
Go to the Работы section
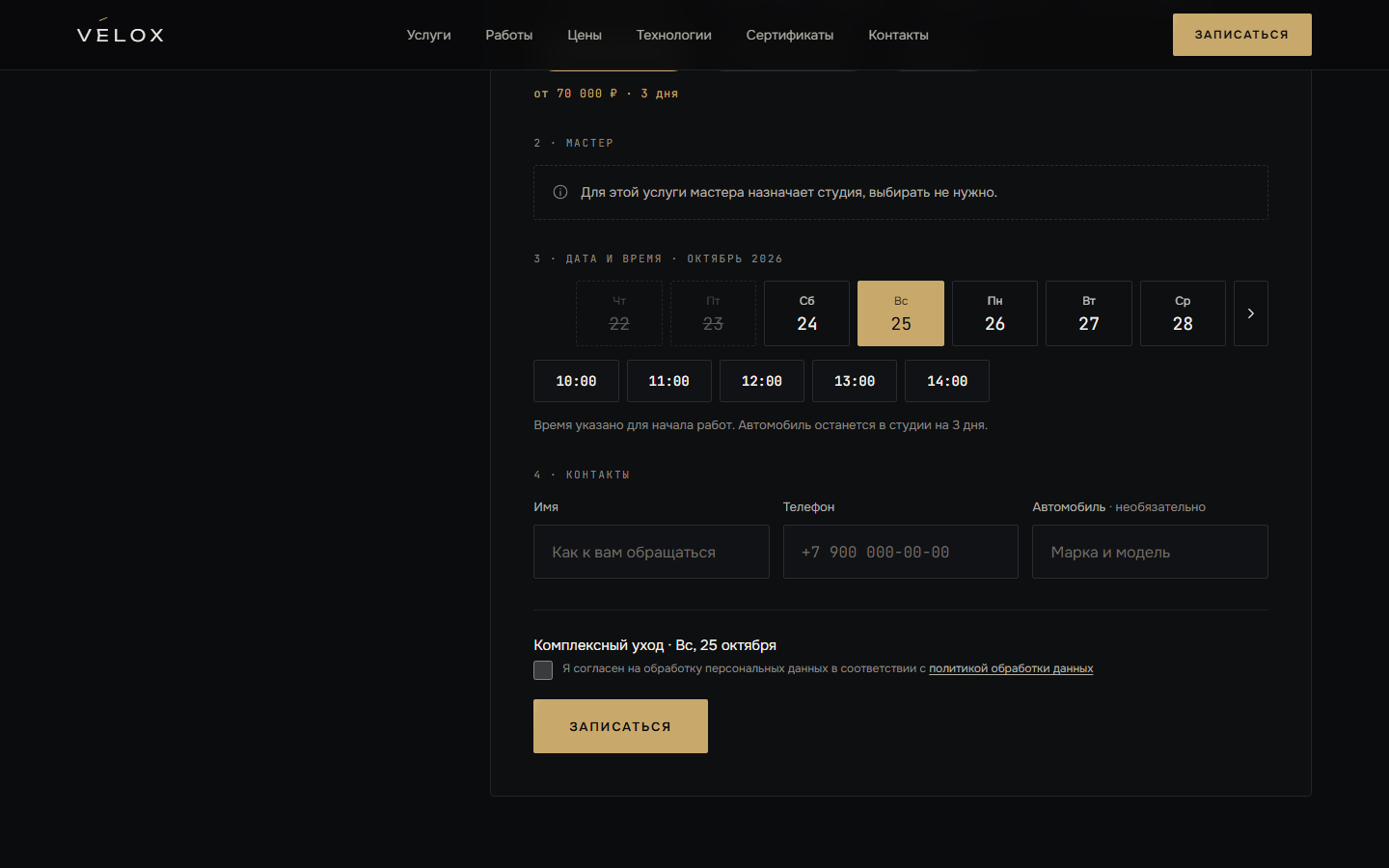pyautogui.click(x=509, y=35)
